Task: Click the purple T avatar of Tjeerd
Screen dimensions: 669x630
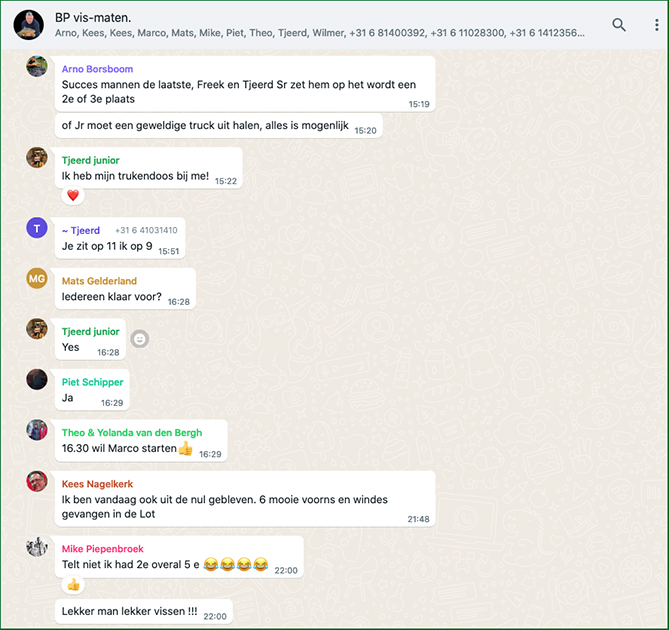Action: click(x=37, y=228)
